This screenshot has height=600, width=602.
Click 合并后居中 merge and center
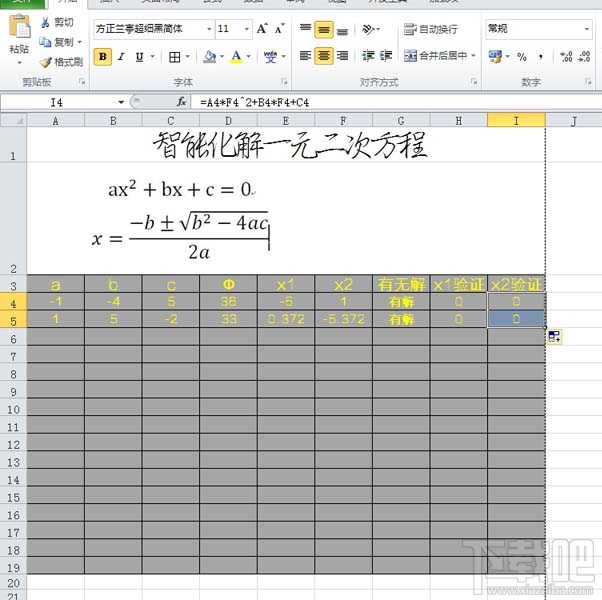435,56
